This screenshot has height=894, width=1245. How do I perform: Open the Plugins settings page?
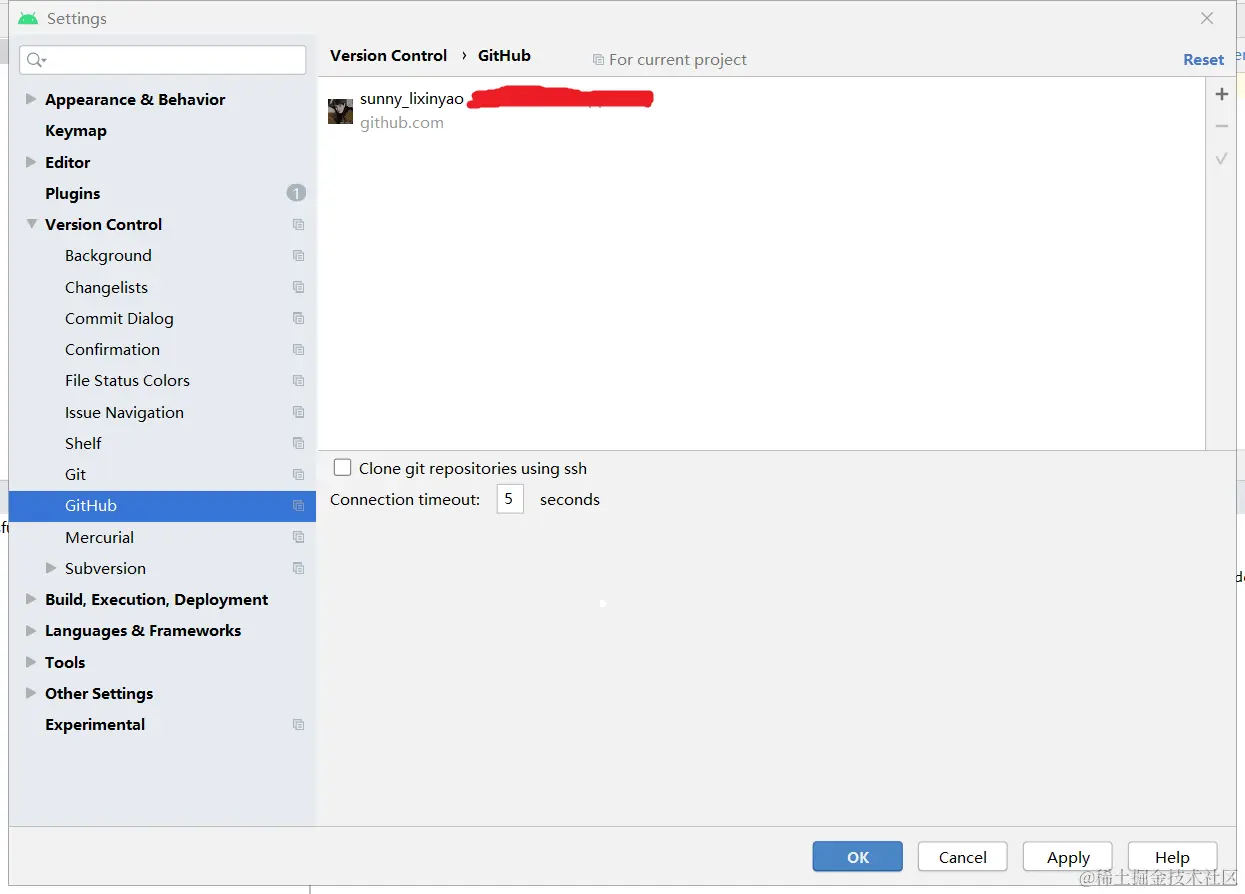(73, 193)
